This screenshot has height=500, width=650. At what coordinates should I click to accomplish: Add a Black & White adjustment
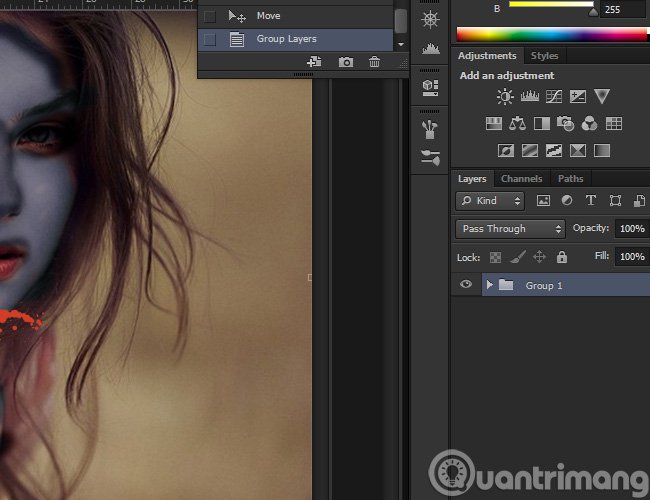pyautogui.click(x=542, y=124)
